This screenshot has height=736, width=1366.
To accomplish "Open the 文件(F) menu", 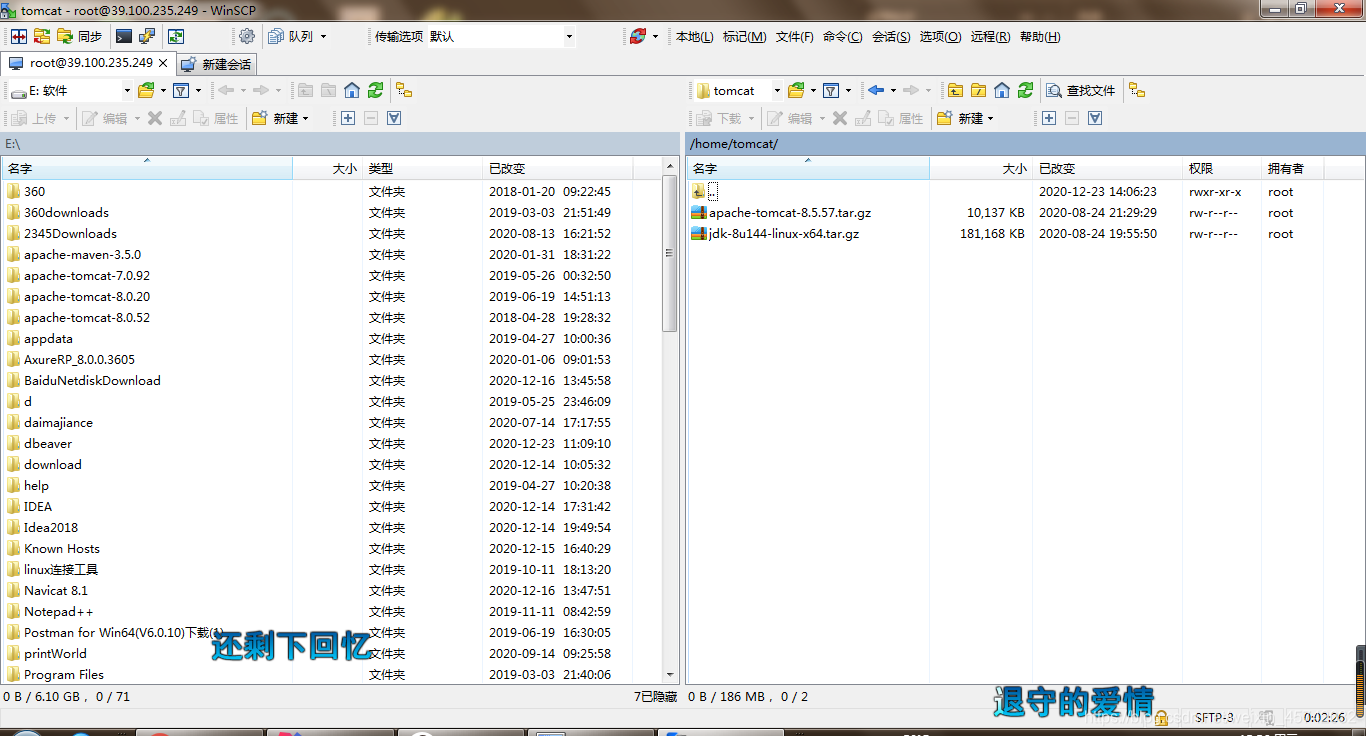I will pyautogui.click(x=795, y=37).
